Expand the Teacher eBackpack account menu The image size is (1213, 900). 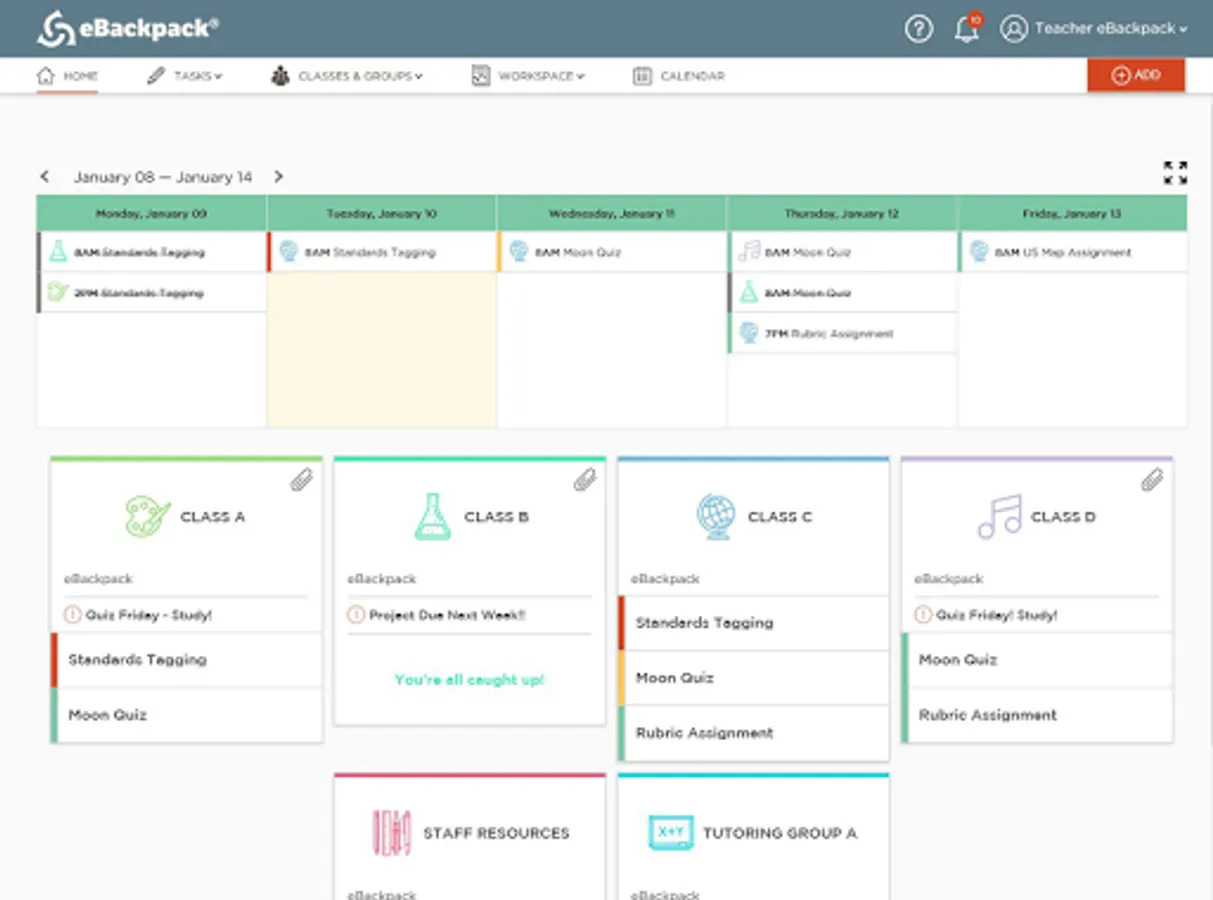pos(1111,29)
